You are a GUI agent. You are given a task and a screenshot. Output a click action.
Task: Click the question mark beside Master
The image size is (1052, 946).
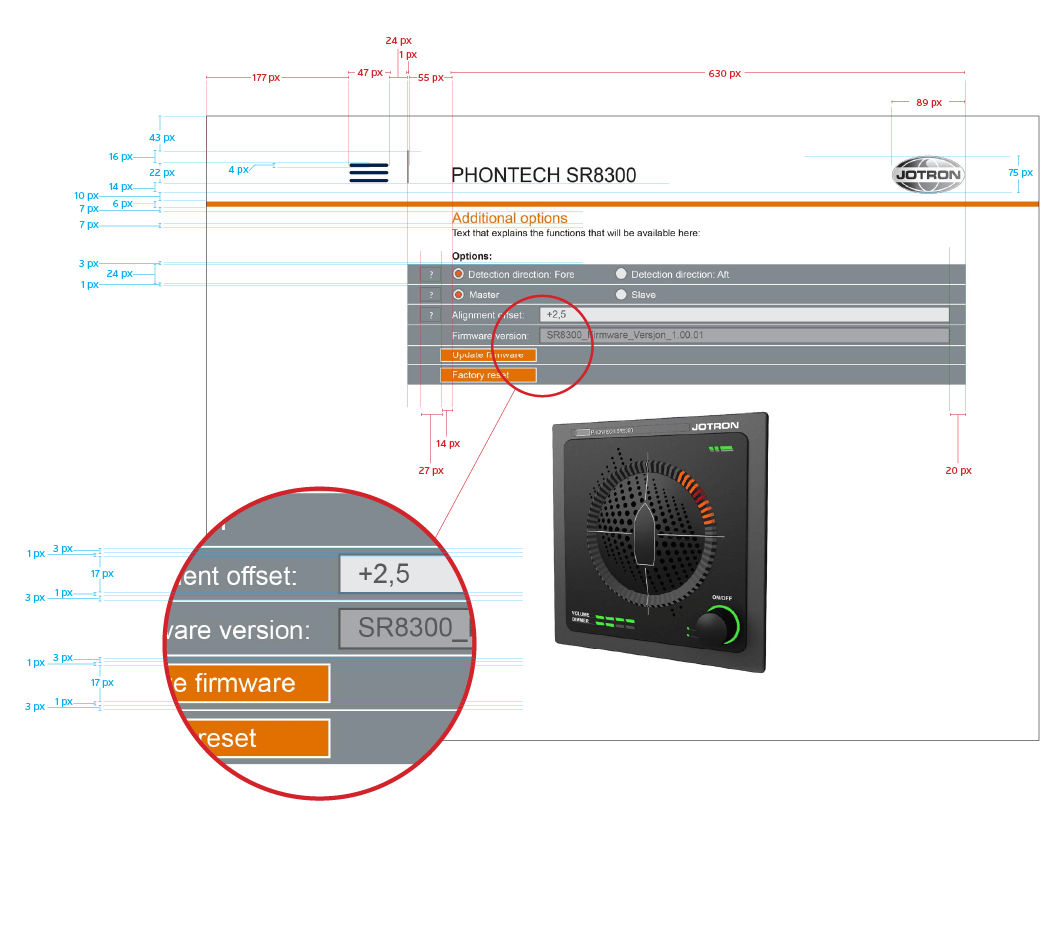[431, 295]
